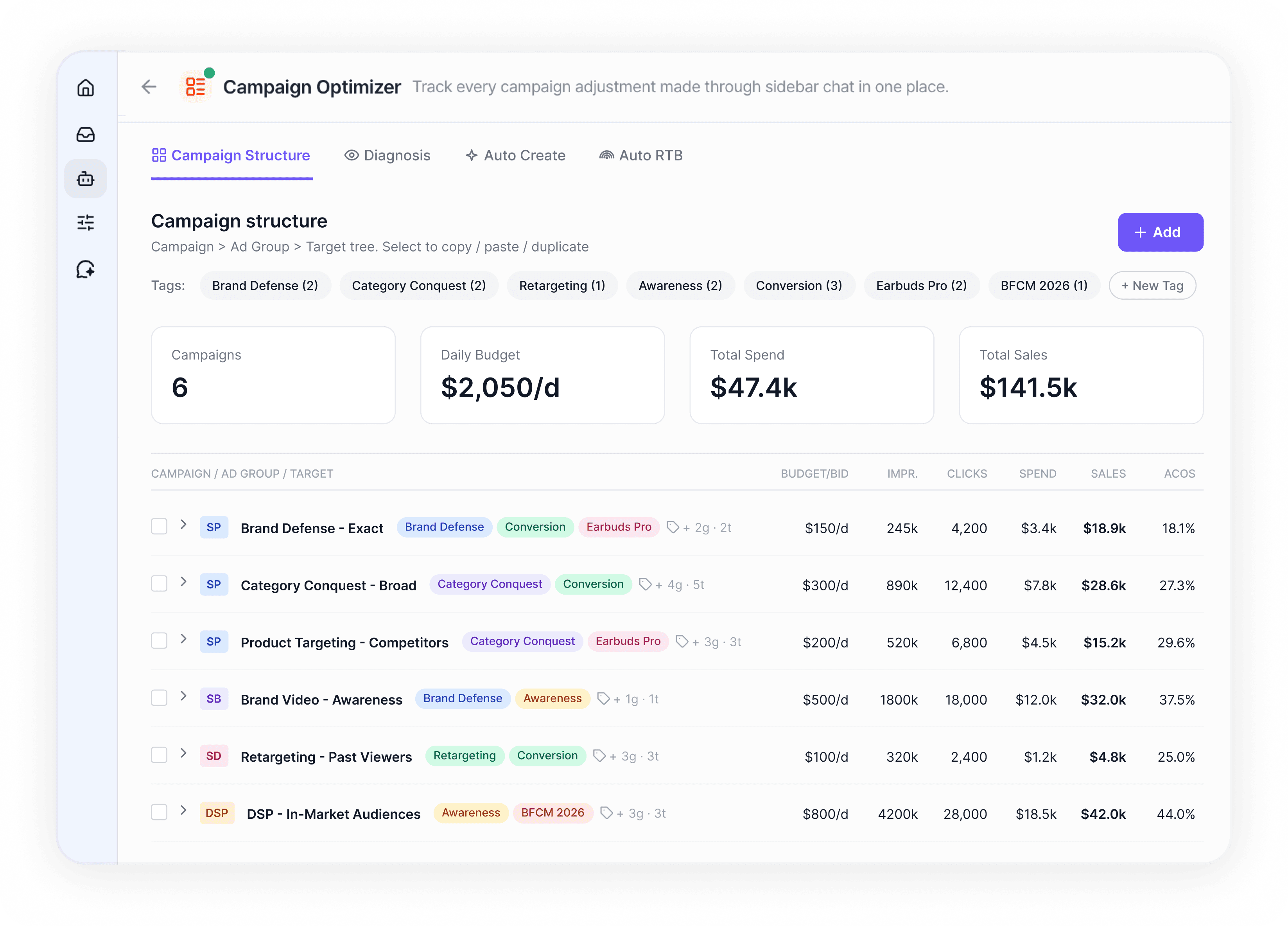Image resolution: width=1288 pixels, height=926 pixels.
Task: Open the Home icon in sidebar
Action: point(86,88)
